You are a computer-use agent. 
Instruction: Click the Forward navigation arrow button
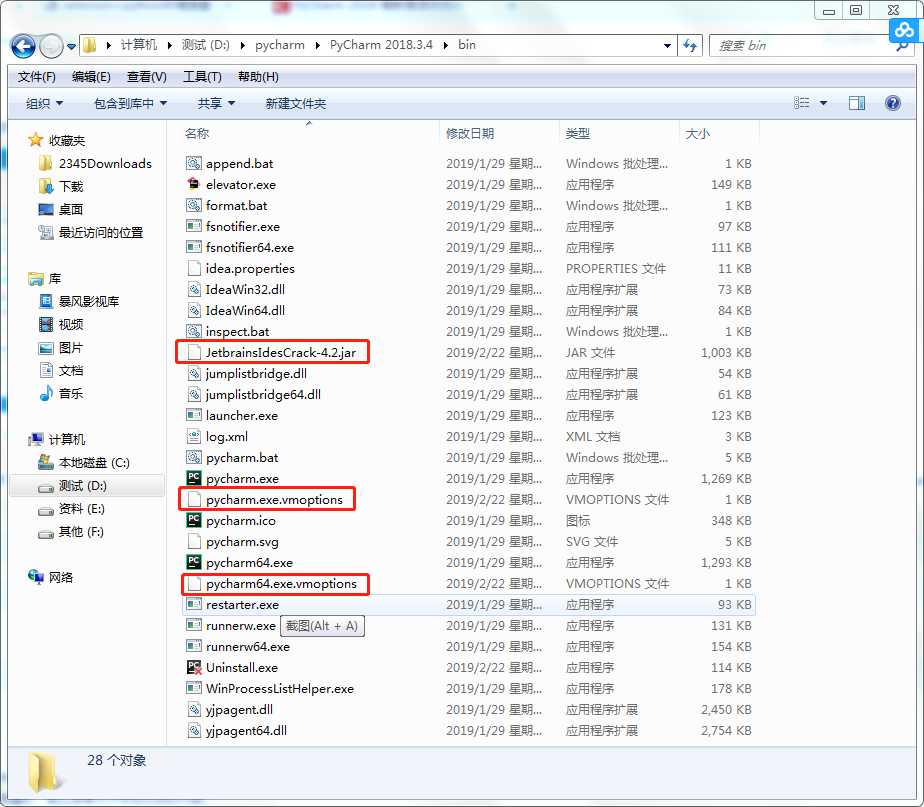(51, 46)
